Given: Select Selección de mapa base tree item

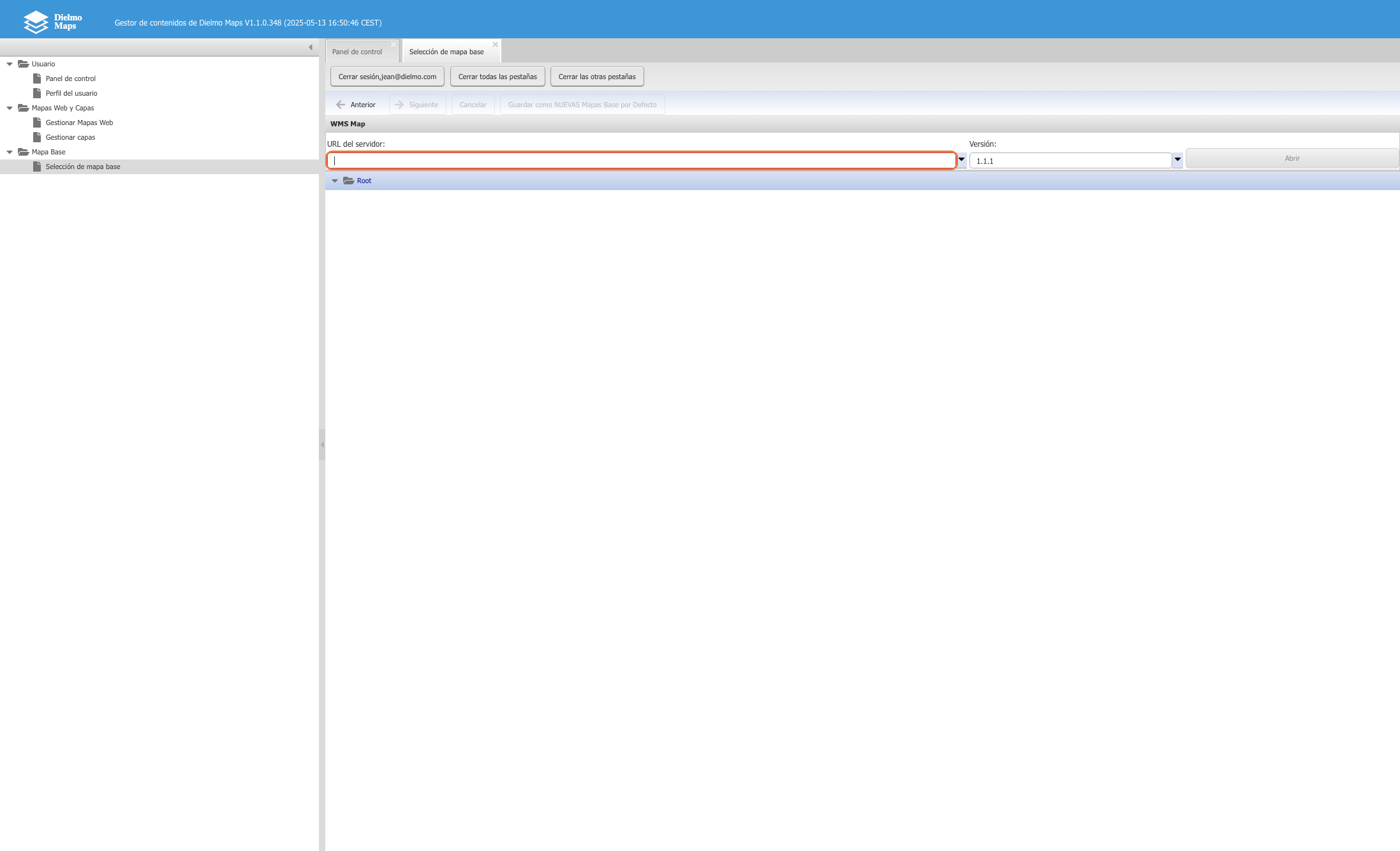Looking at the screenshot, I should coord(159,166).
